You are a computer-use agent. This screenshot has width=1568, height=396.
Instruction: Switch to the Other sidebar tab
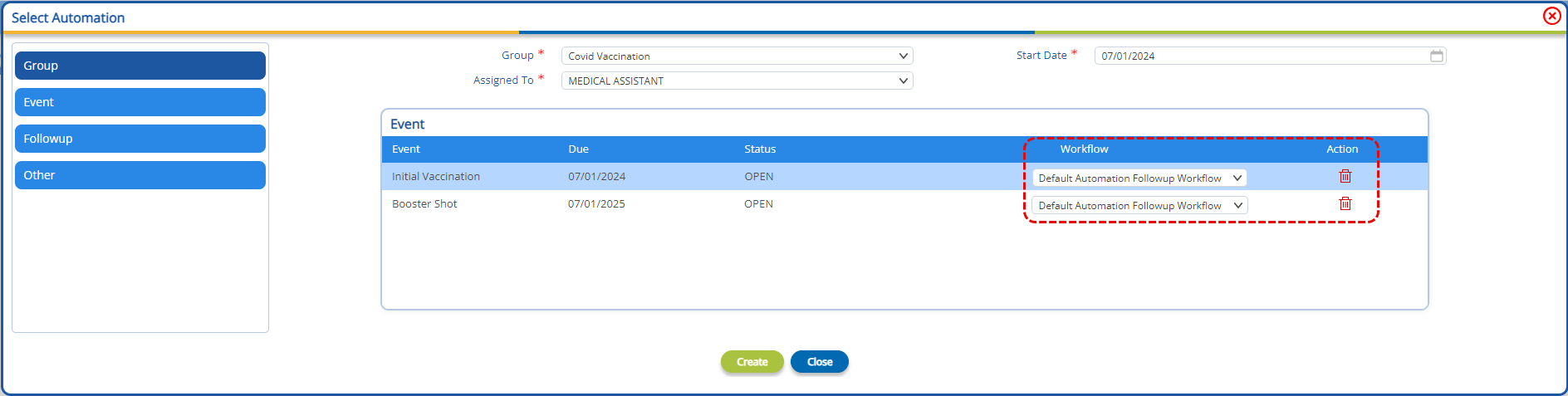140,175
